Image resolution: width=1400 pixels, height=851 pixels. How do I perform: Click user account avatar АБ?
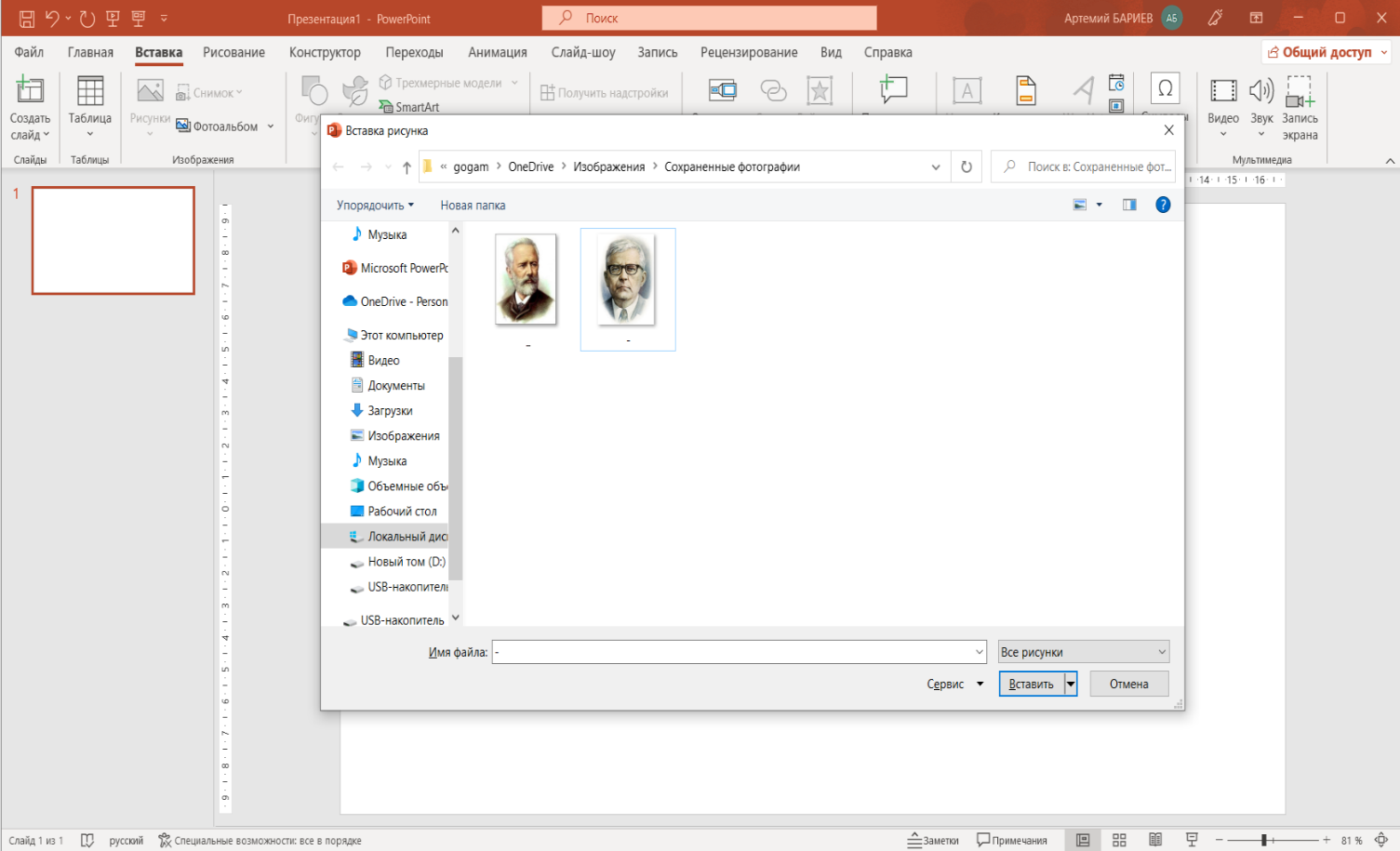click(x=1172, y=18)
